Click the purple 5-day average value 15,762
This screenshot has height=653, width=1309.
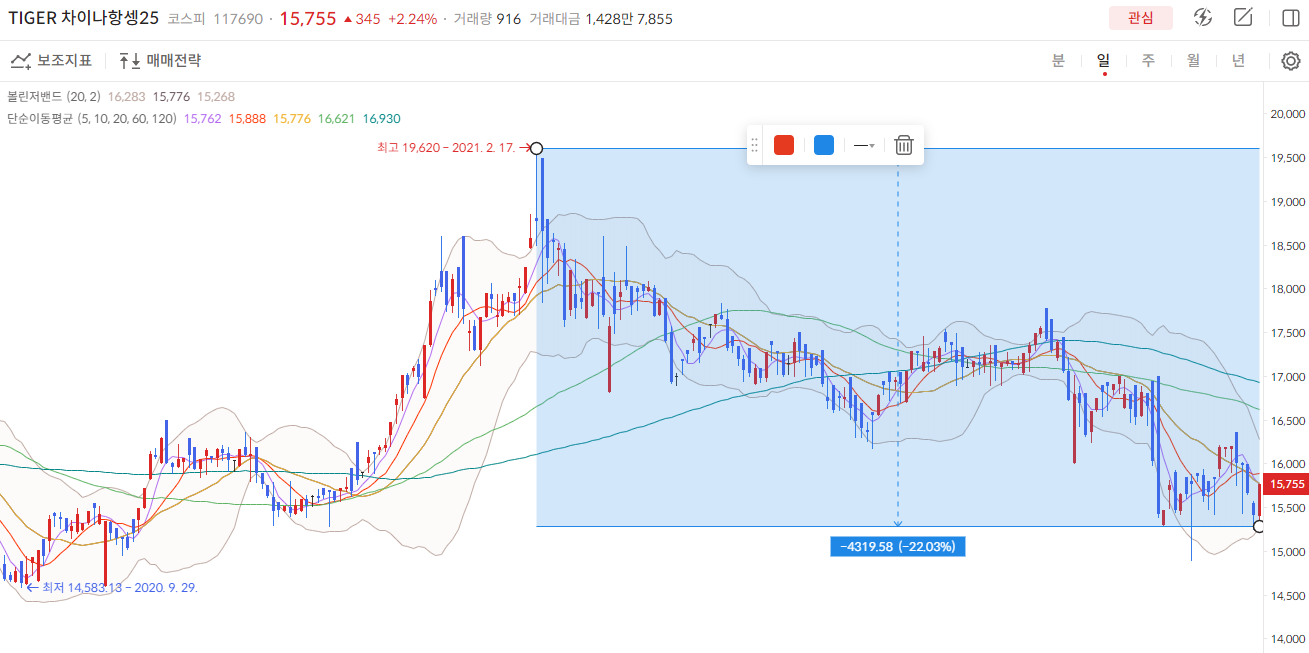point(203,118)
